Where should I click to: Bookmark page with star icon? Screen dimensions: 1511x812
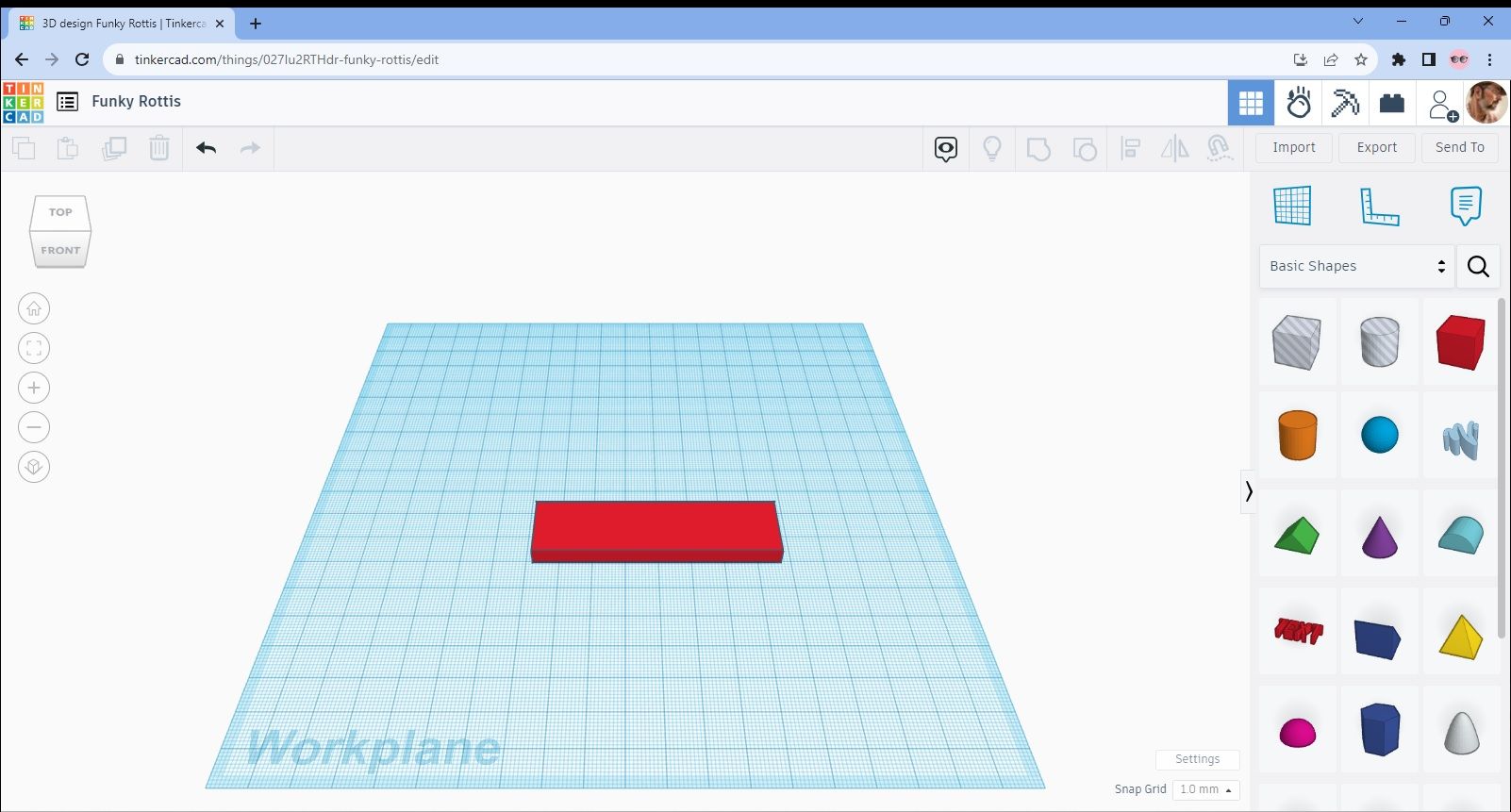1360,59
